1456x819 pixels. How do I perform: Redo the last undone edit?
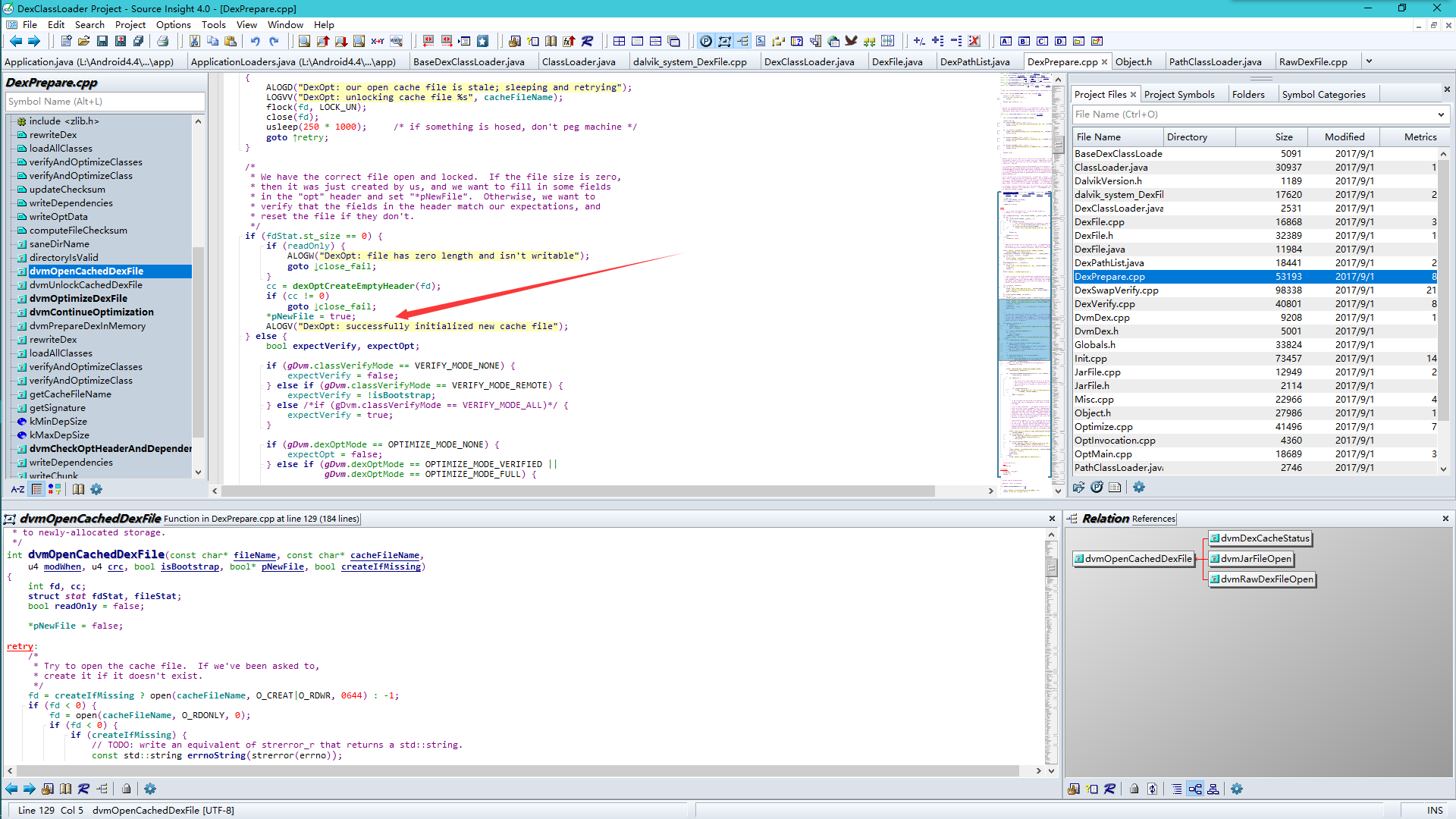[x=274, y=41]
